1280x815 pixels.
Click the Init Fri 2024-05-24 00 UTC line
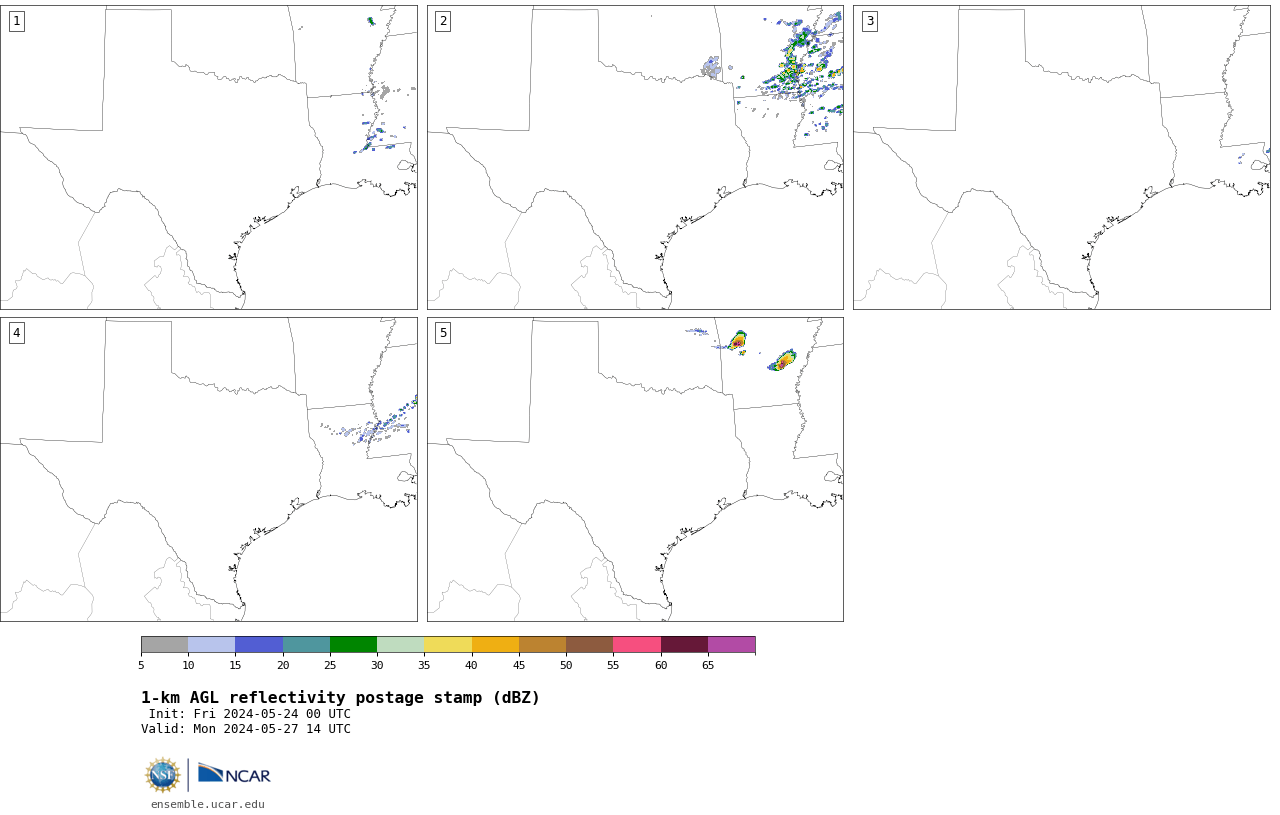click(x=250, y=714)
